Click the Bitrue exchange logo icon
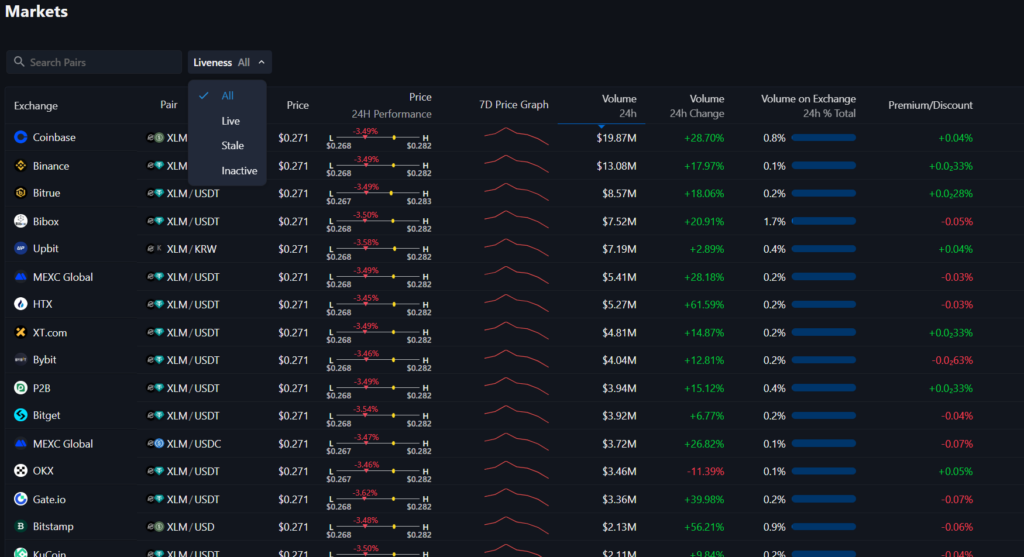 coord(21,193)
